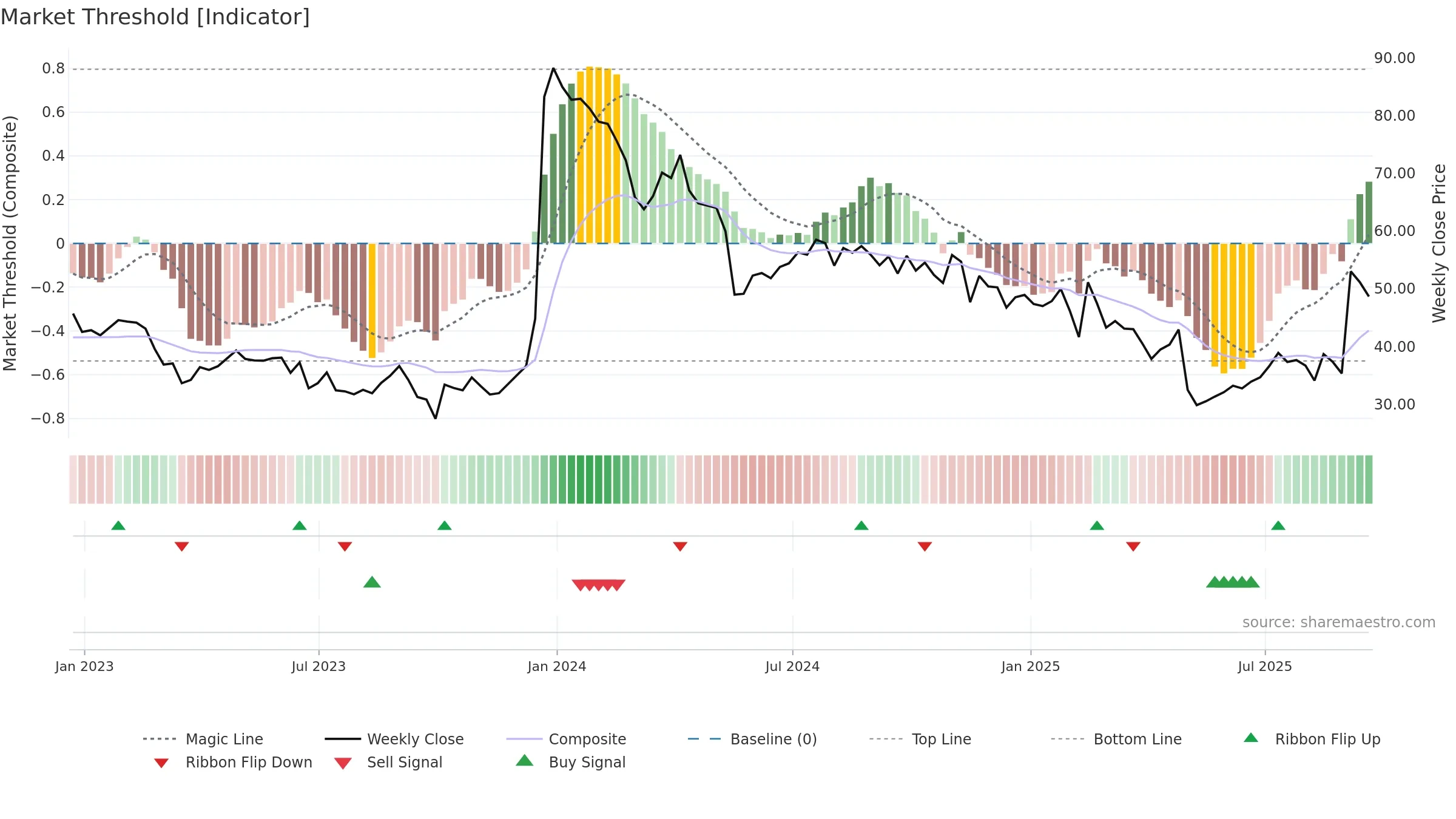
Task: Click the Ribbon Flip Up marker just before Jul 2023
Action: (x=300, y=525)
